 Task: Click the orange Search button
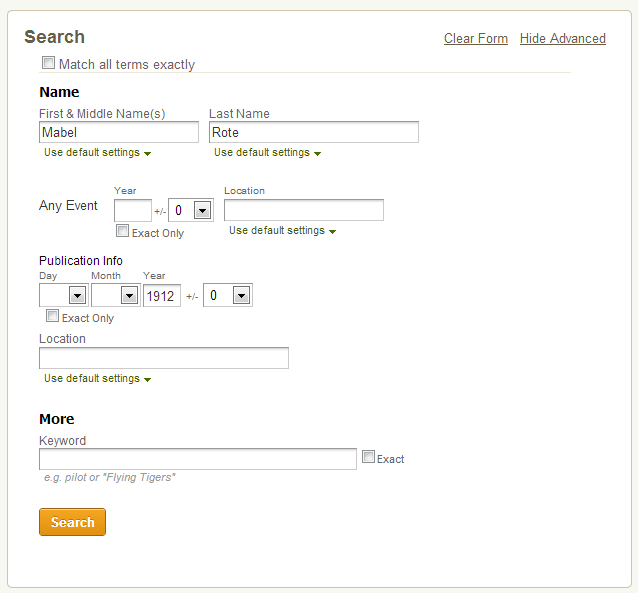(x=72, y=522)
